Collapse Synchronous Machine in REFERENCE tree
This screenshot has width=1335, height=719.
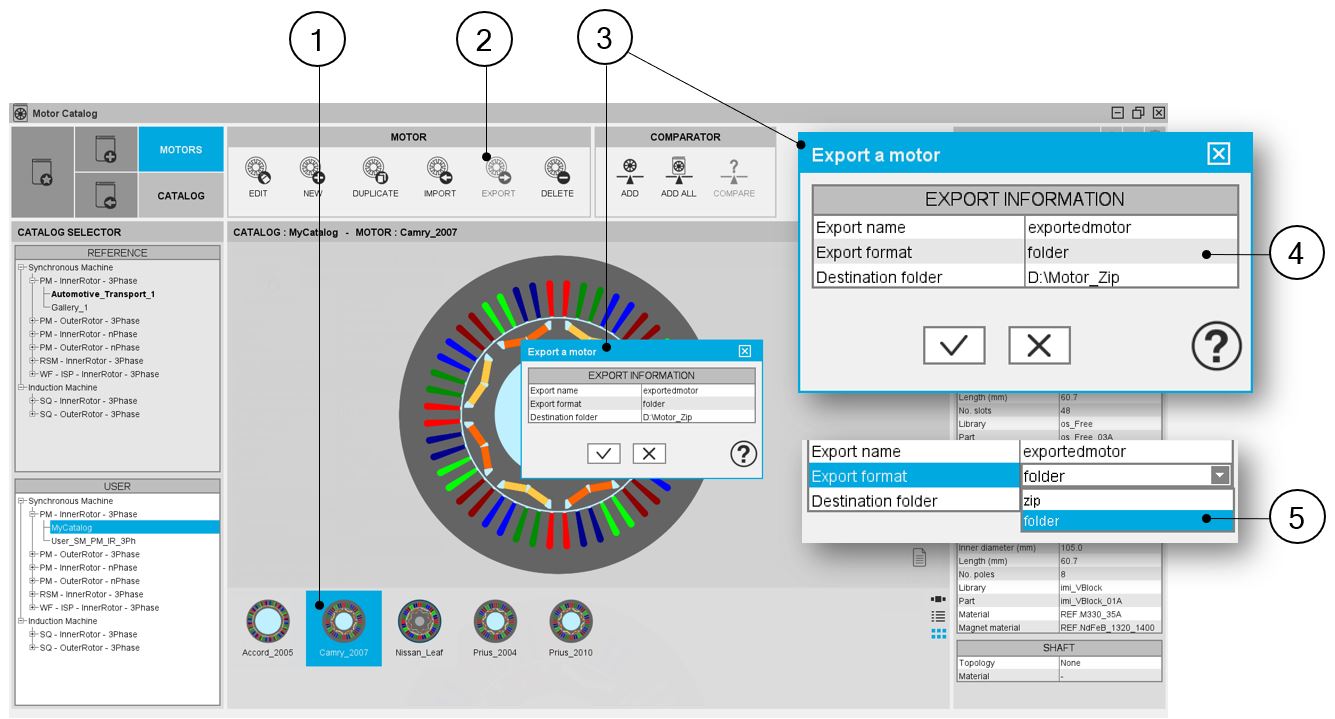[22, 268]
